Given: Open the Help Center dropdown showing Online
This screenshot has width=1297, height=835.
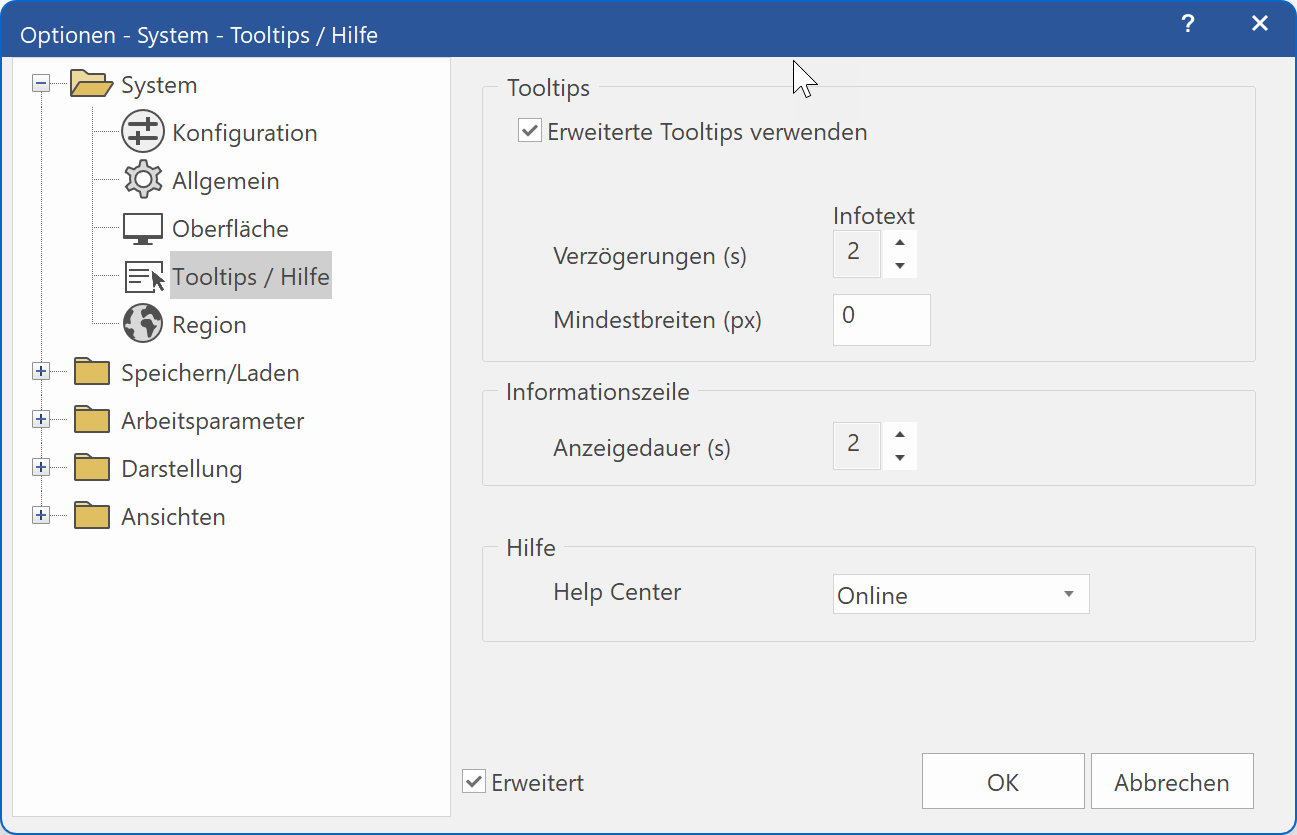Looking at the screenshot, I should [960, 594].
